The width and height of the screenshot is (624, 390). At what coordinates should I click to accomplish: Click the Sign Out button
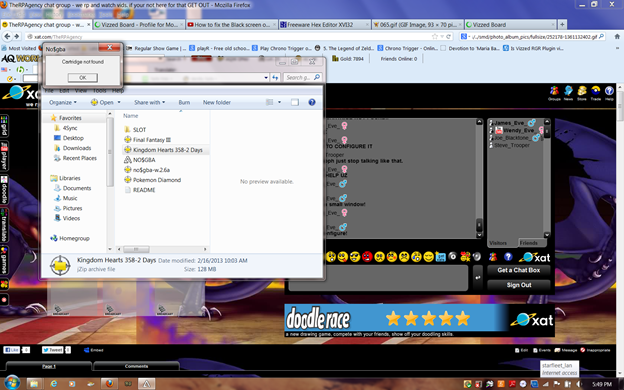click(519, 285)
